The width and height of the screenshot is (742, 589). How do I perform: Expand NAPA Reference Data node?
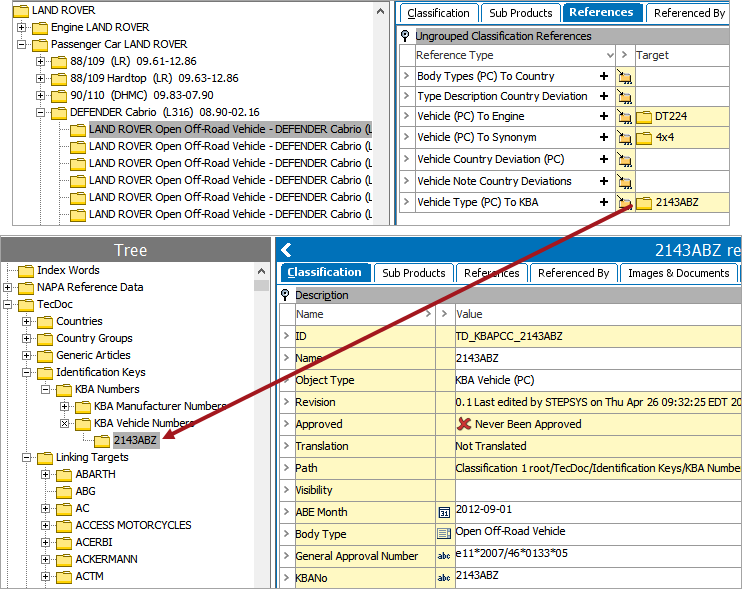click(x=8, y=287)
